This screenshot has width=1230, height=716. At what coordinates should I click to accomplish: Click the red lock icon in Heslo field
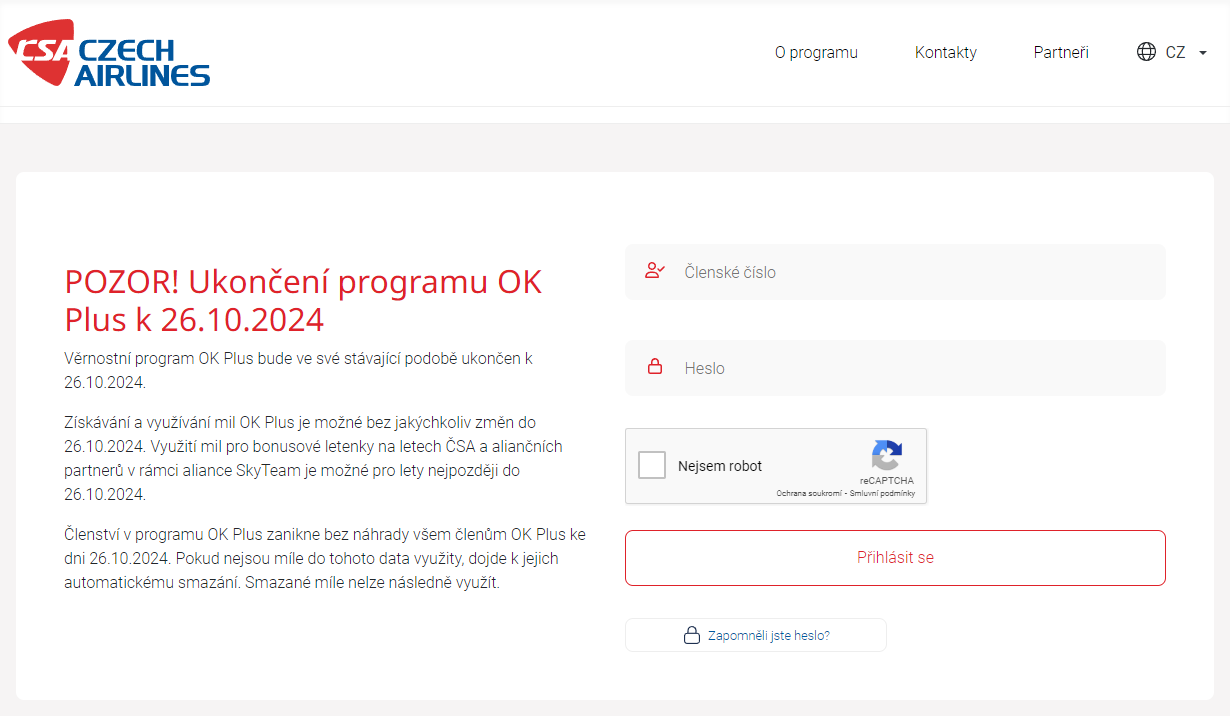pos(655,367)
